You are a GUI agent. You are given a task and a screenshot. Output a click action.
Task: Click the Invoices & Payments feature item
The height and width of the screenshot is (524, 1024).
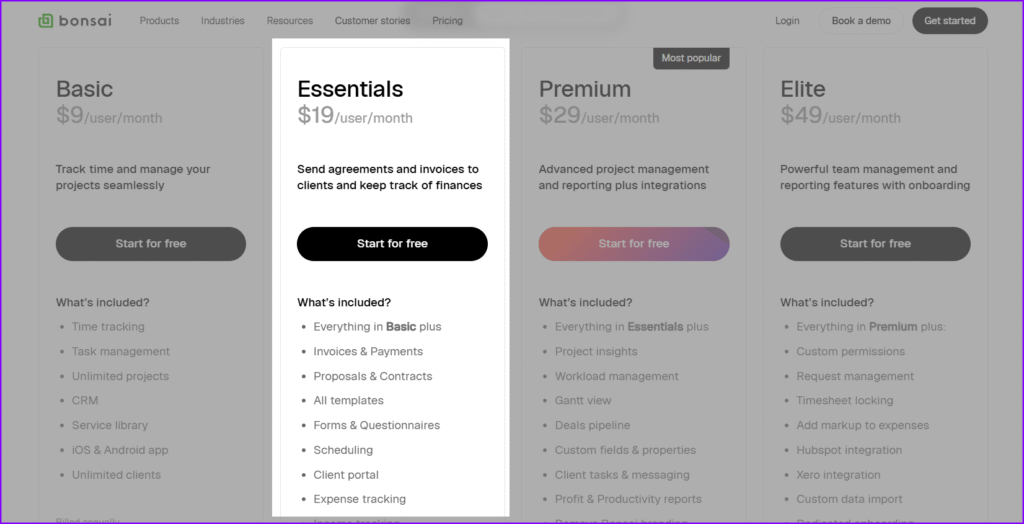(368, 352)
